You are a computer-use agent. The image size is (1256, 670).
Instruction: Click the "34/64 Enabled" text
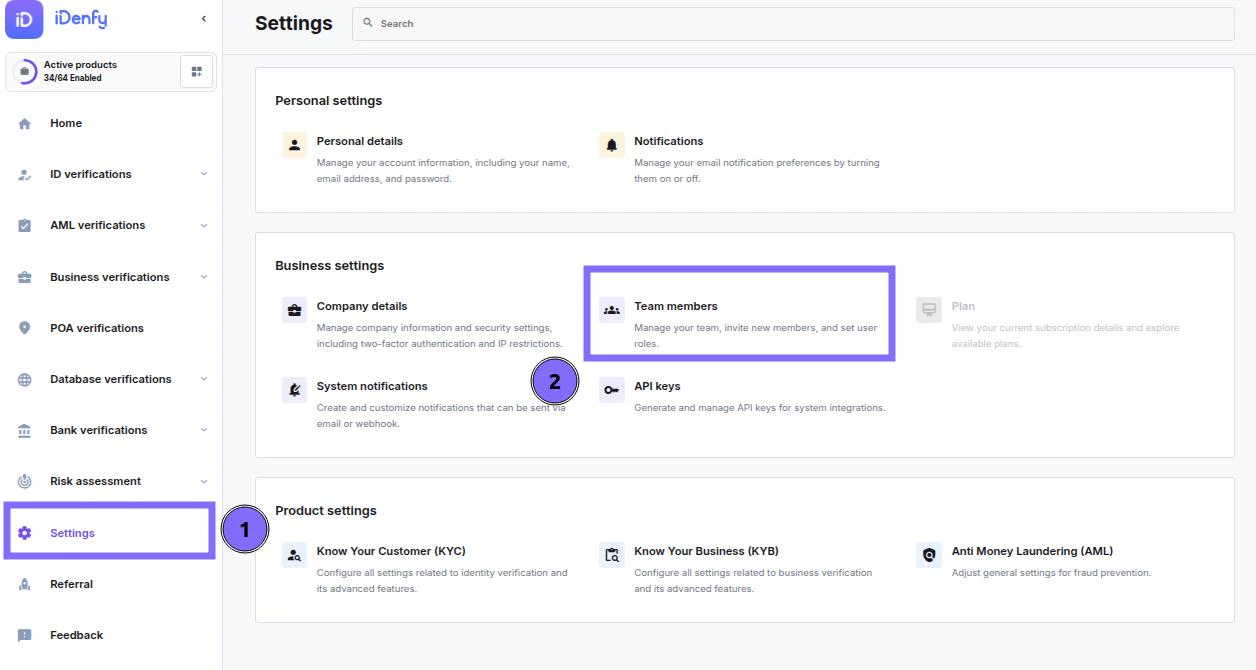73,78
